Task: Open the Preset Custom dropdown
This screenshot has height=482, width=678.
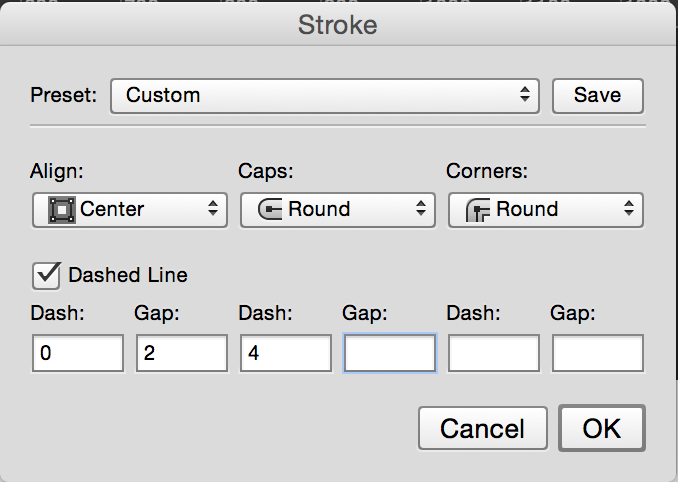Action: [325, 96]
